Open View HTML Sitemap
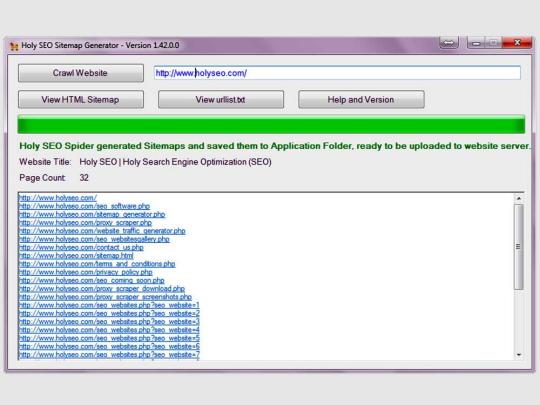 click(x=81, y=100)
